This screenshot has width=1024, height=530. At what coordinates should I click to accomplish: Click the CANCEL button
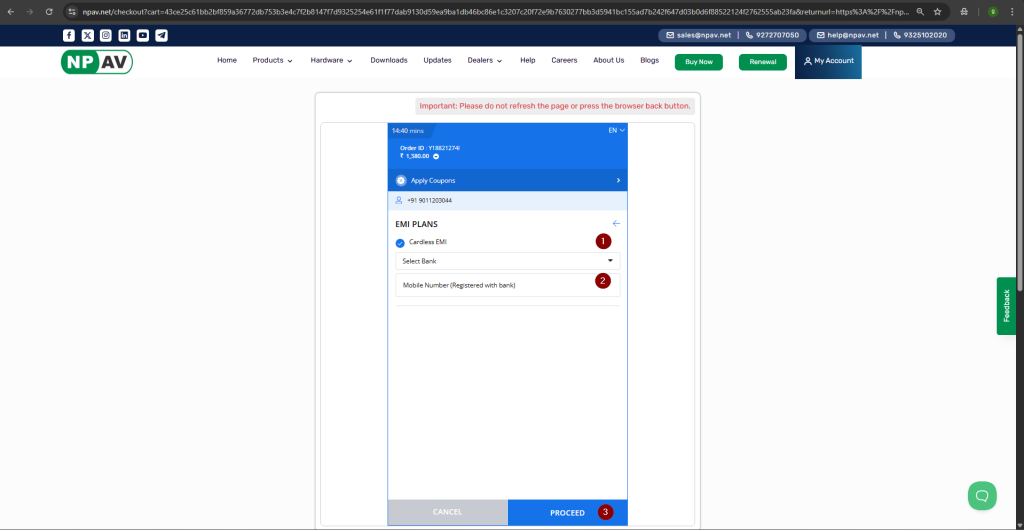point(447,512)
